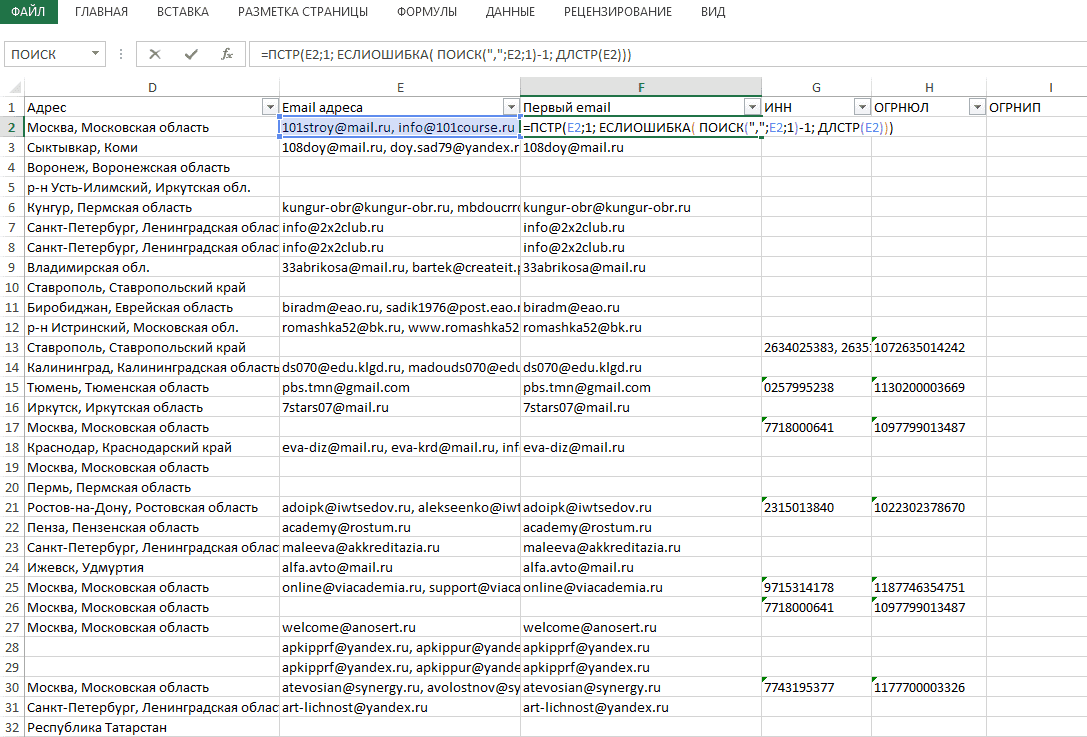This screenshot has width=1087, height=737.
Task: Select maleeva@akkreditazia.ru in Email адреса column
Action: pyautogui.click(x=400, y=548)
